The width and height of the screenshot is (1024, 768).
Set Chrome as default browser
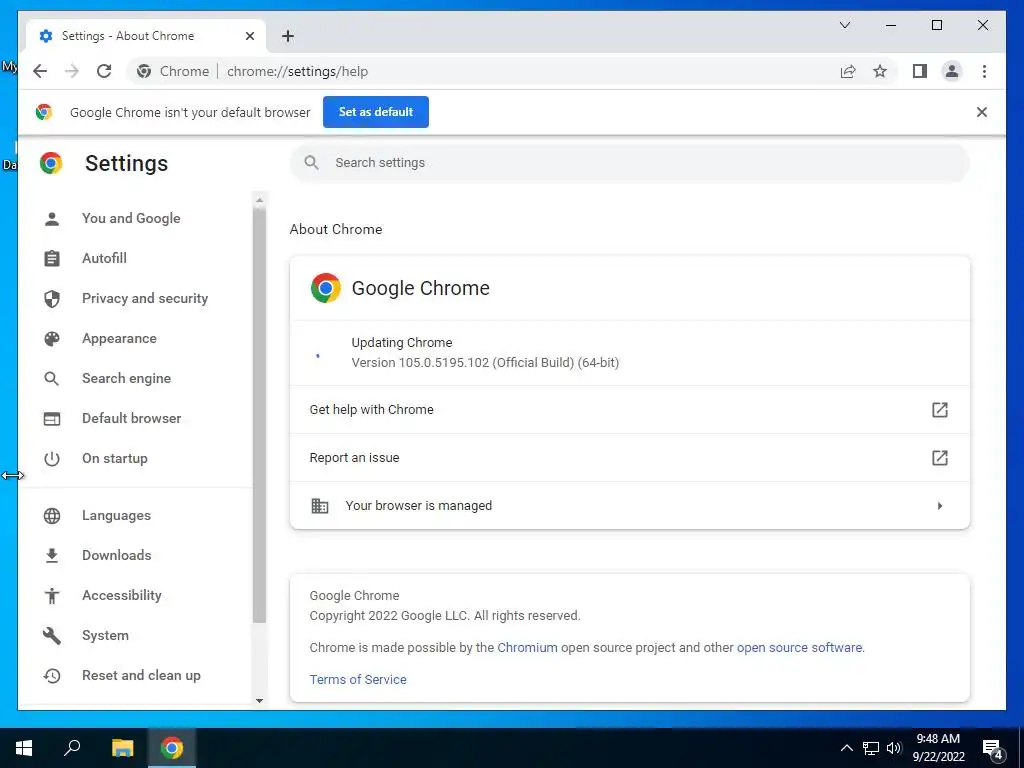[376, 112]
